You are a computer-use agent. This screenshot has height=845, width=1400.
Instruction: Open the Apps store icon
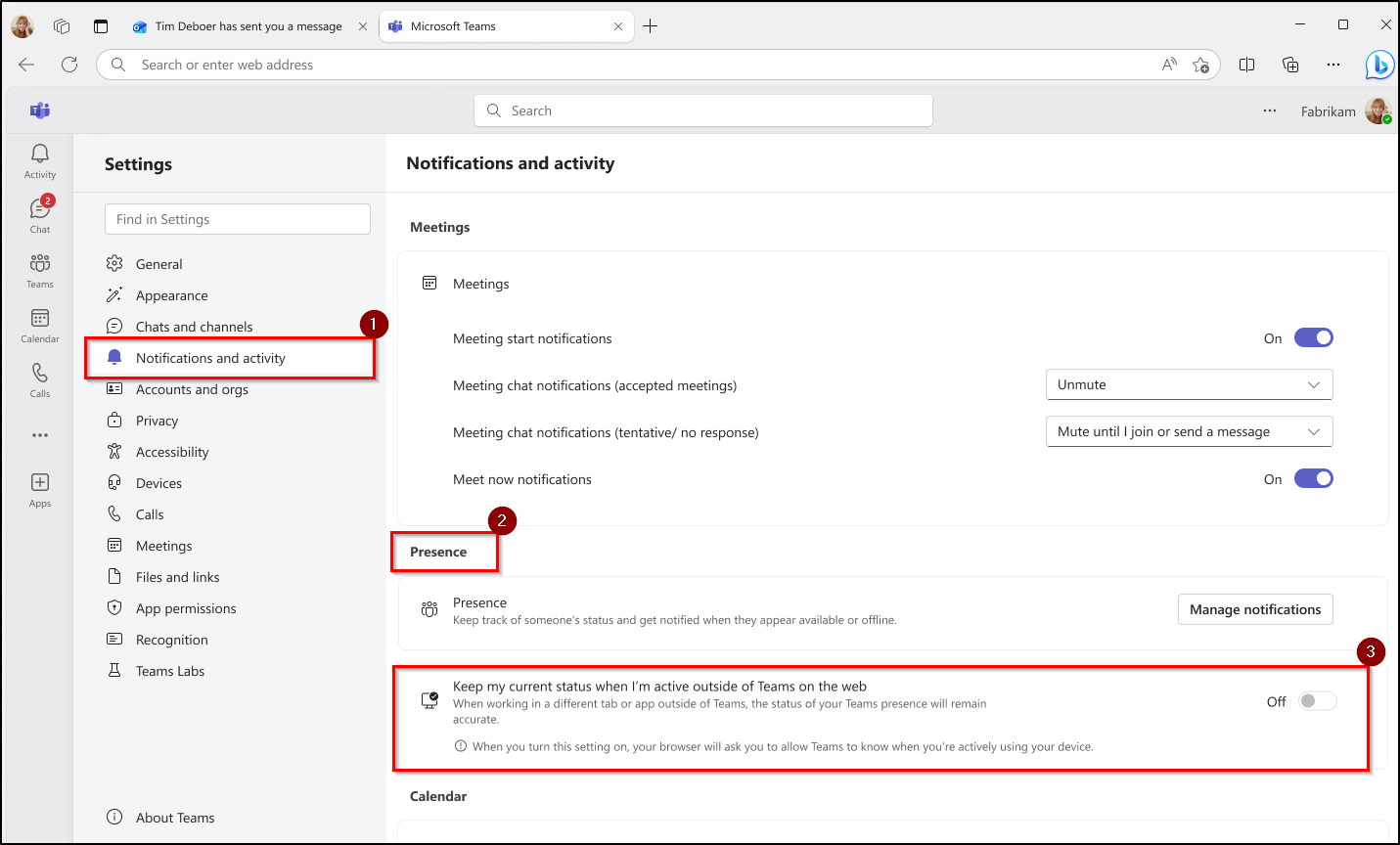tap(40, 489)
